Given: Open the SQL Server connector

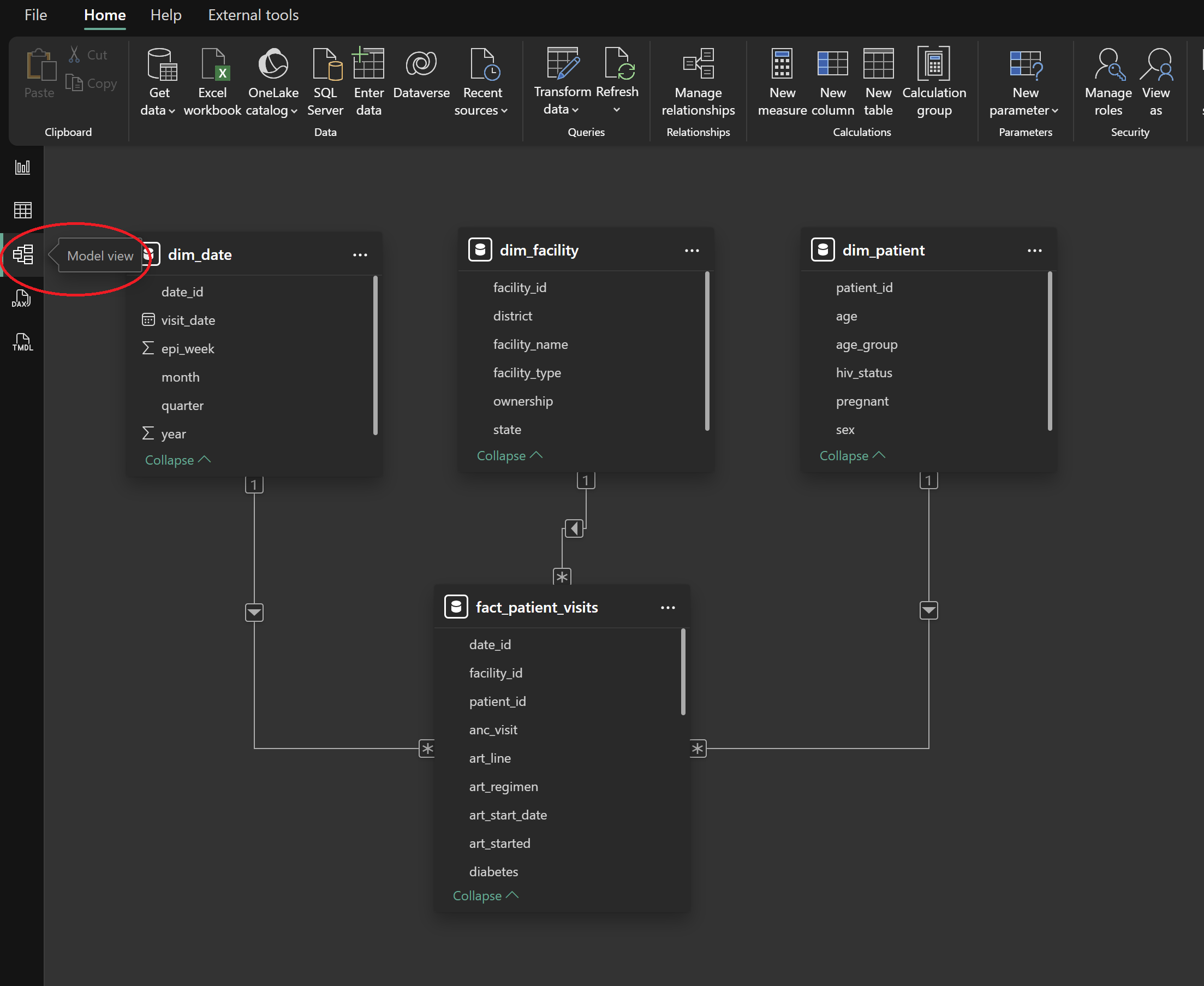Looking at the screenshot, I should (325, 82).
